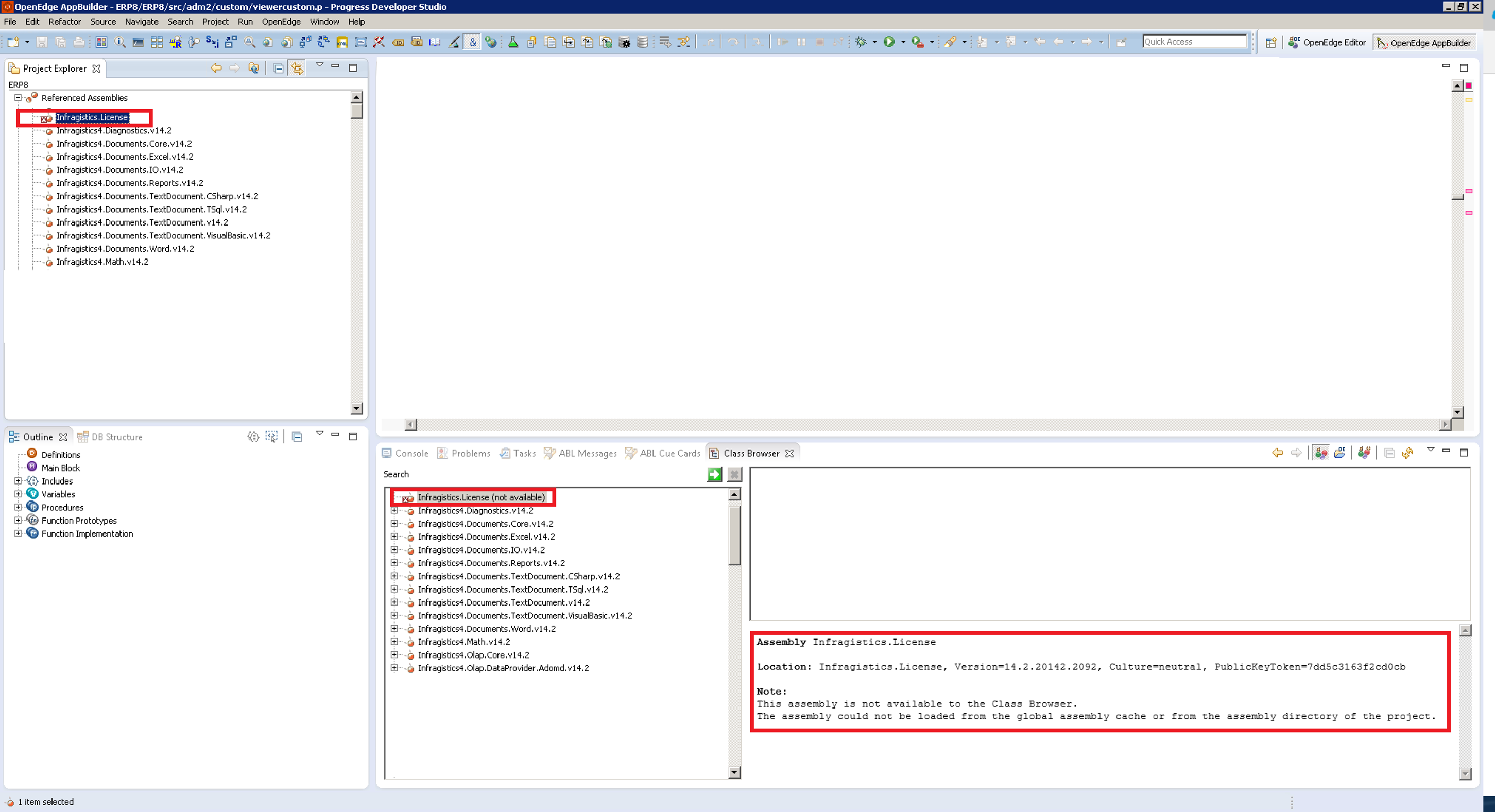Click the magnifier info icon in toolbar
The width and height of the screenshot is (1495, 812).
pos(119,42)
